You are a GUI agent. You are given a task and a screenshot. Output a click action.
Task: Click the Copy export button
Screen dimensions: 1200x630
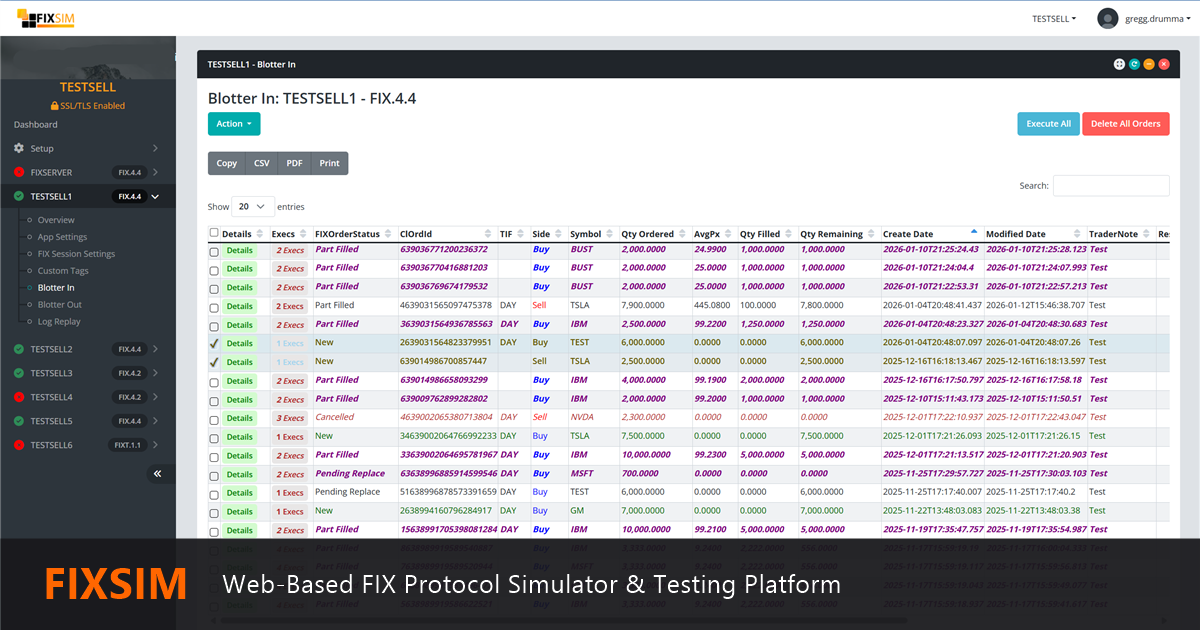coord(227,163)
